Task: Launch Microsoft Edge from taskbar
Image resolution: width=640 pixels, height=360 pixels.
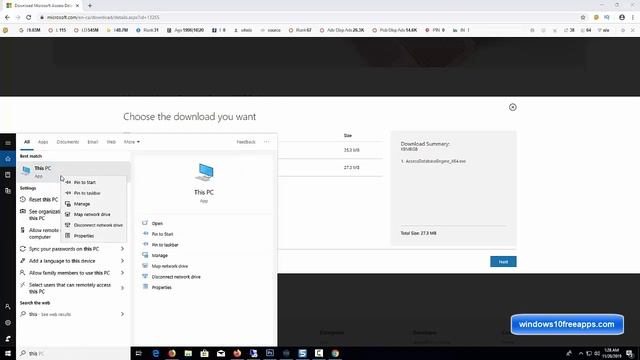Action: [x=156, y=353]
